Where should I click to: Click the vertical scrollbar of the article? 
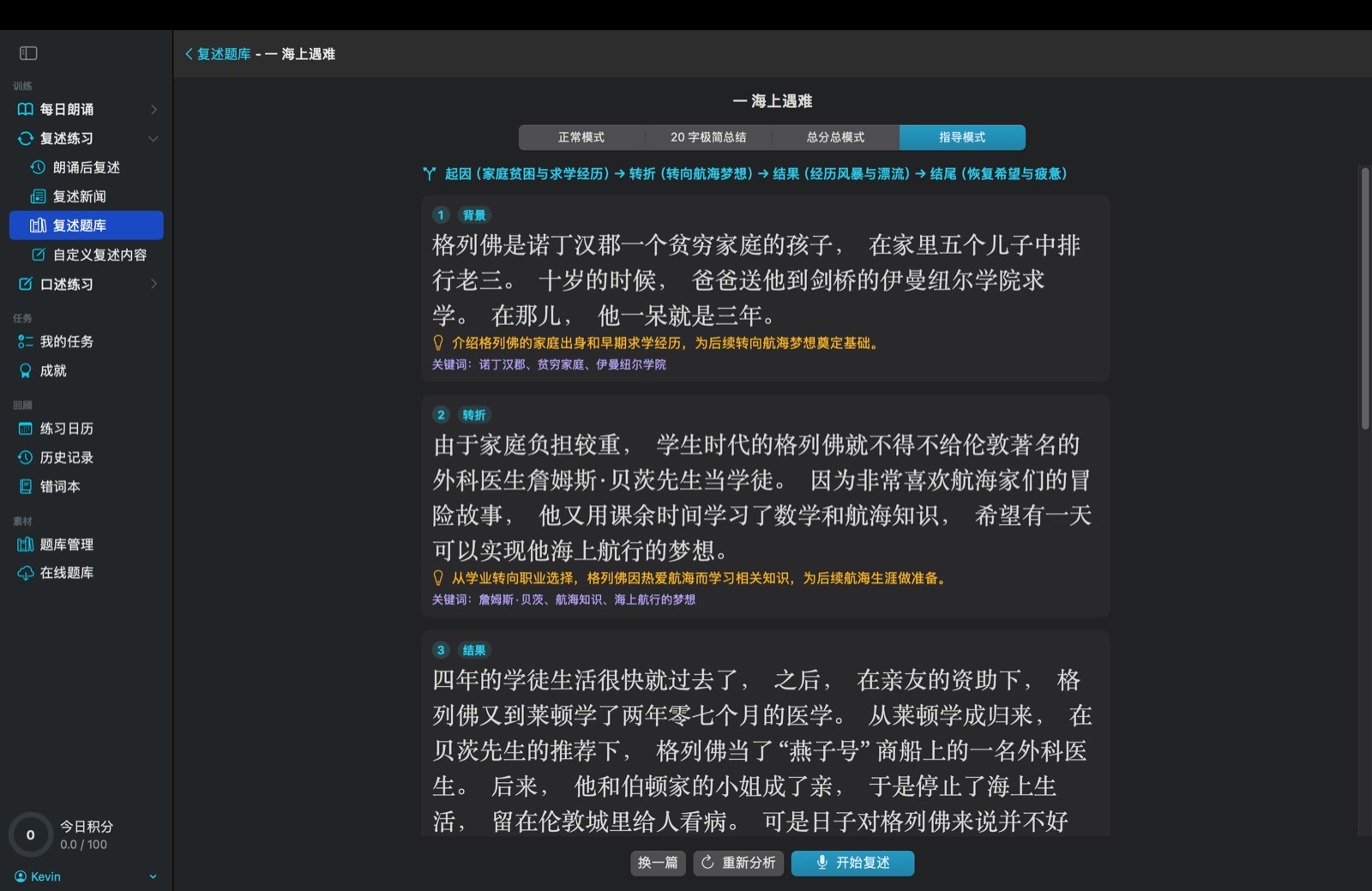pos(1365,298)
